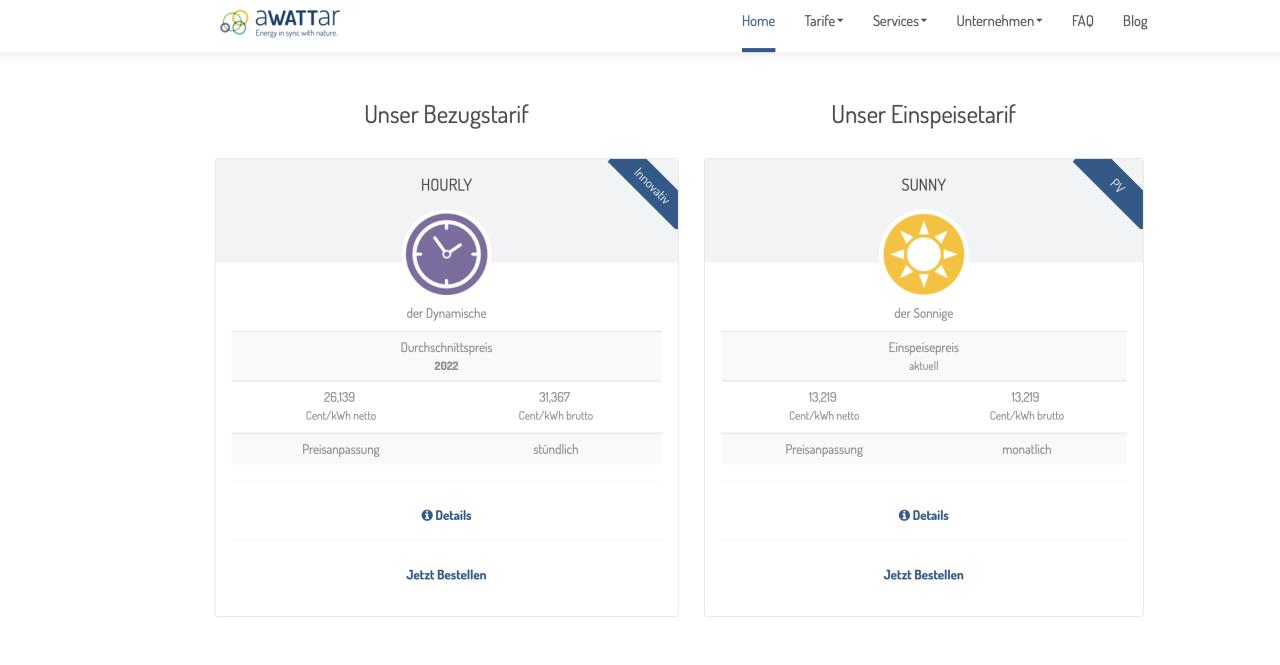1280x665 pixels.
Task: Click info icon beside SUNNY Details
Action: coord(904,515)
